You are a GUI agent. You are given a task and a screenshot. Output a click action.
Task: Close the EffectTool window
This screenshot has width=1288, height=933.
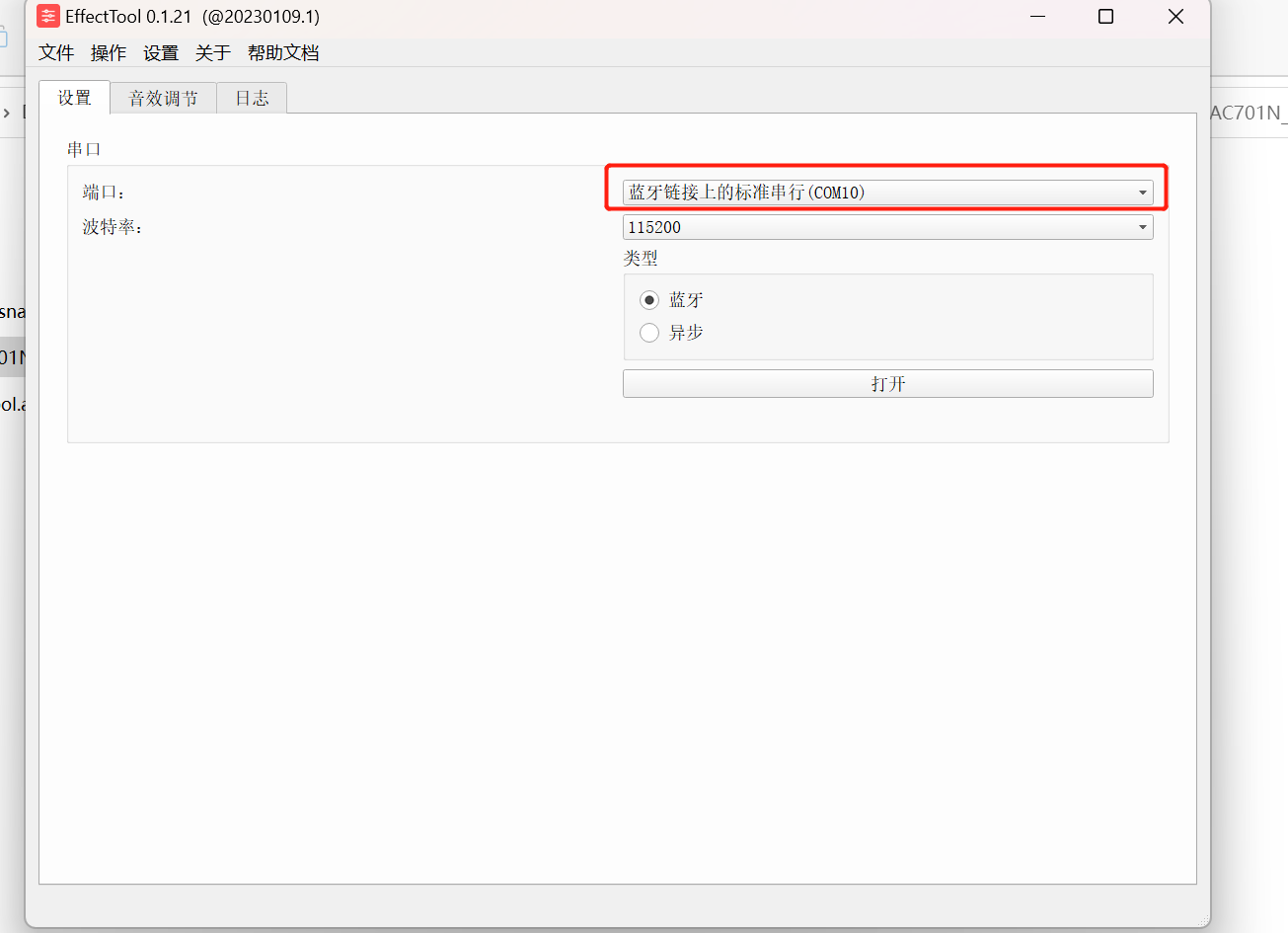(x=1175, y=16)
